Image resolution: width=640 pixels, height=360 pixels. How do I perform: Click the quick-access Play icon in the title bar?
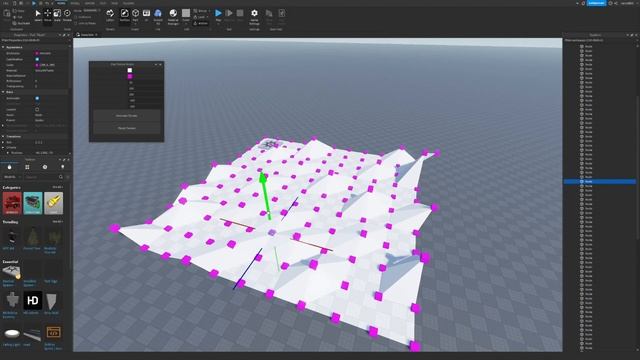(x=34, y=3)
